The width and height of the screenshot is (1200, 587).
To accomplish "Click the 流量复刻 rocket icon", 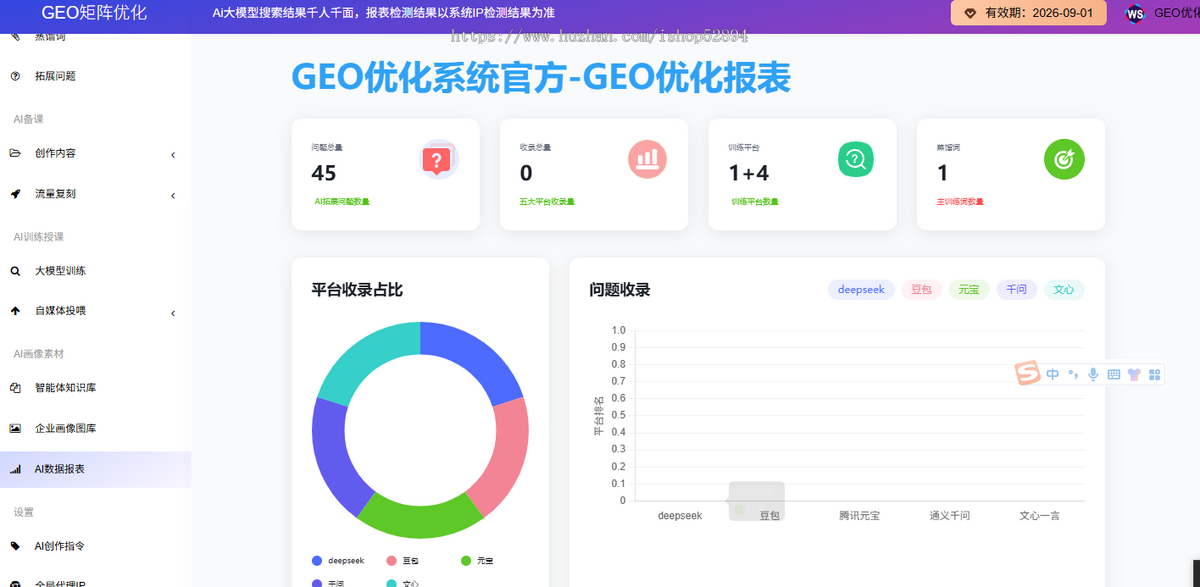I will click(15, 194).
